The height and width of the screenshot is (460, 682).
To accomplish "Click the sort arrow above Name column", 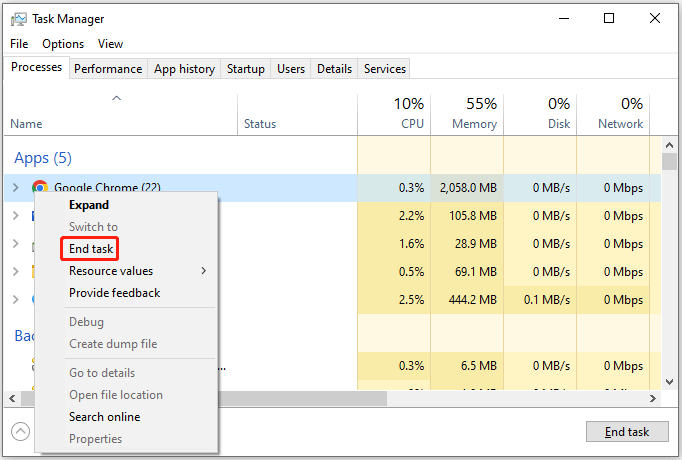I will [x=117, y=98].
